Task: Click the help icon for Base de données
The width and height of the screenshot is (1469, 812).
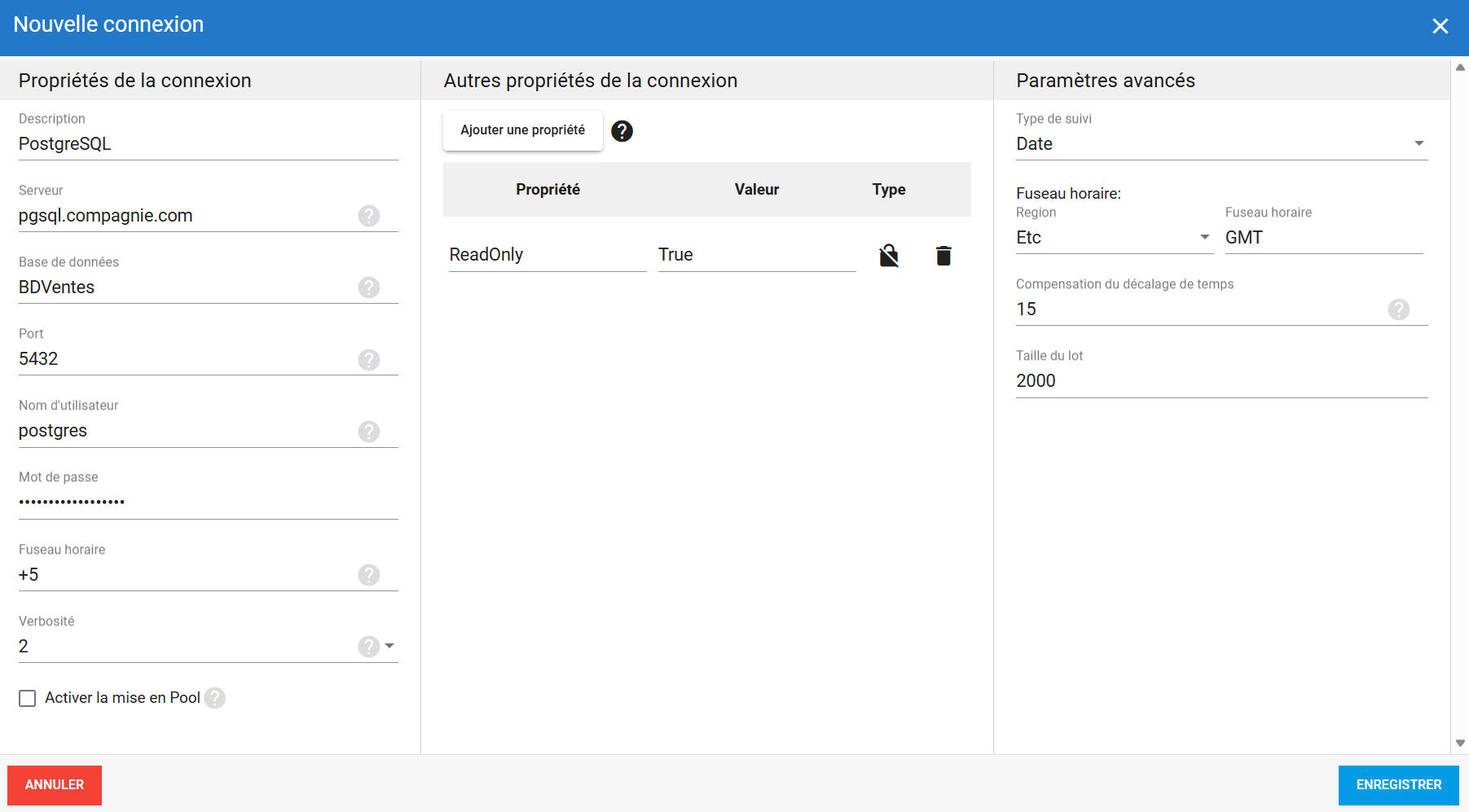Action: (x=369, y=287)
